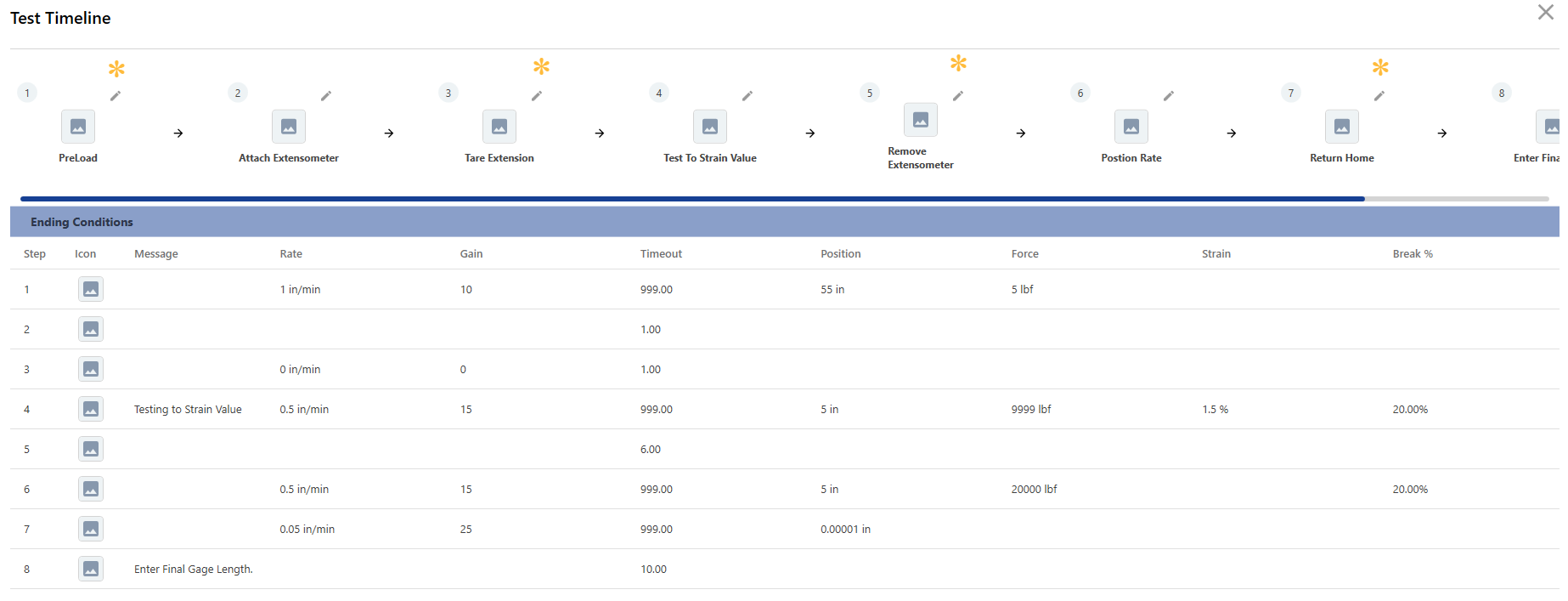Click the Position column header

click(841, 254)
